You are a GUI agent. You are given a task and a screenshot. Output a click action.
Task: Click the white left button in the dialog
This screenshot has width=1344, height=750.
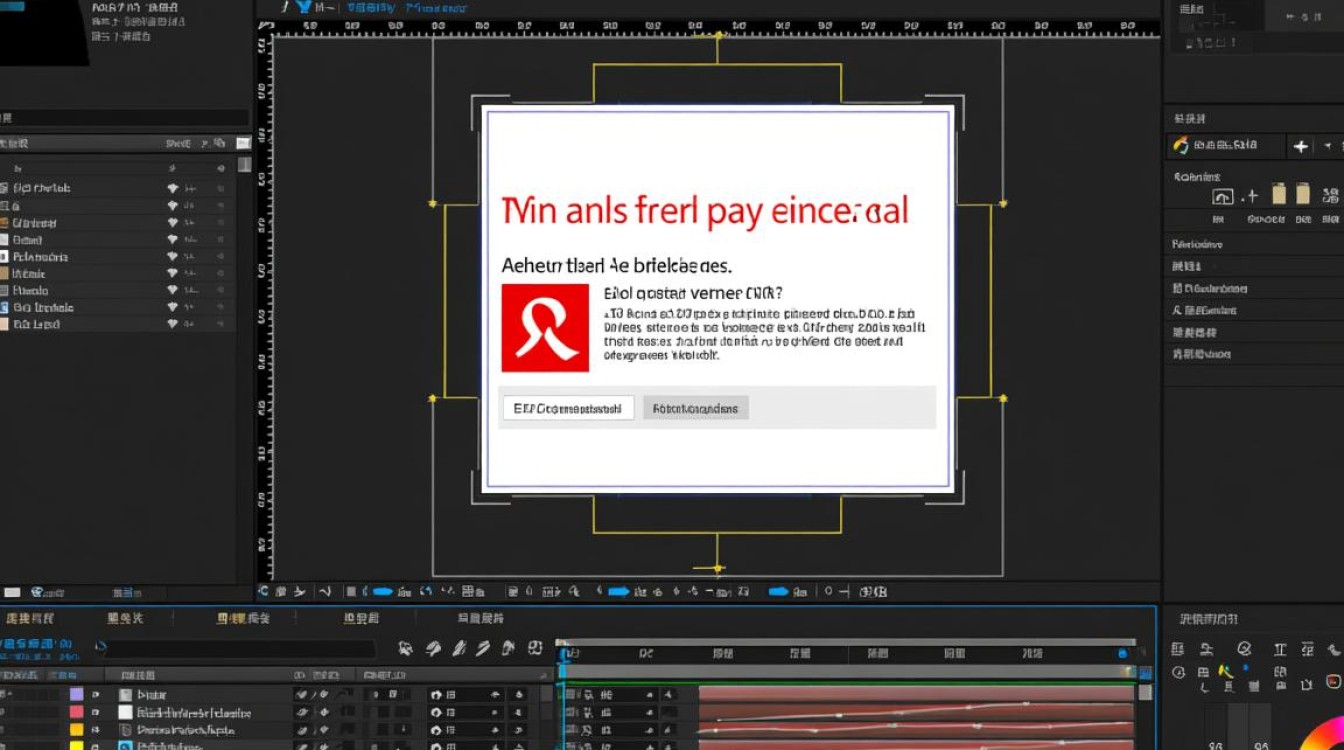click(x=568, y=408)
